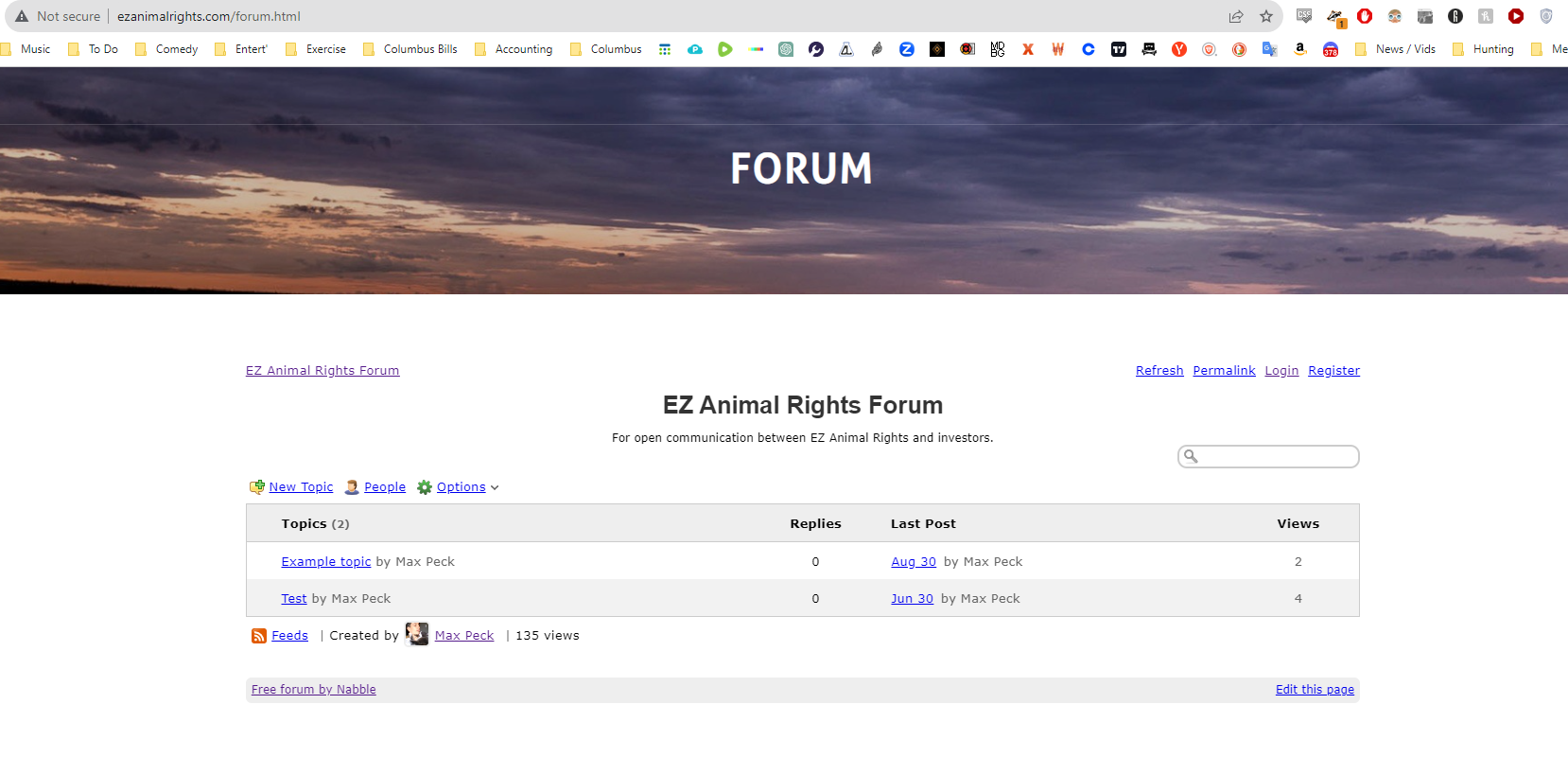Image resolution: width=1568 pixels, height=757 pixels.
Task: Open the Accounting bookmarks folder
Action: pos(514,49)
